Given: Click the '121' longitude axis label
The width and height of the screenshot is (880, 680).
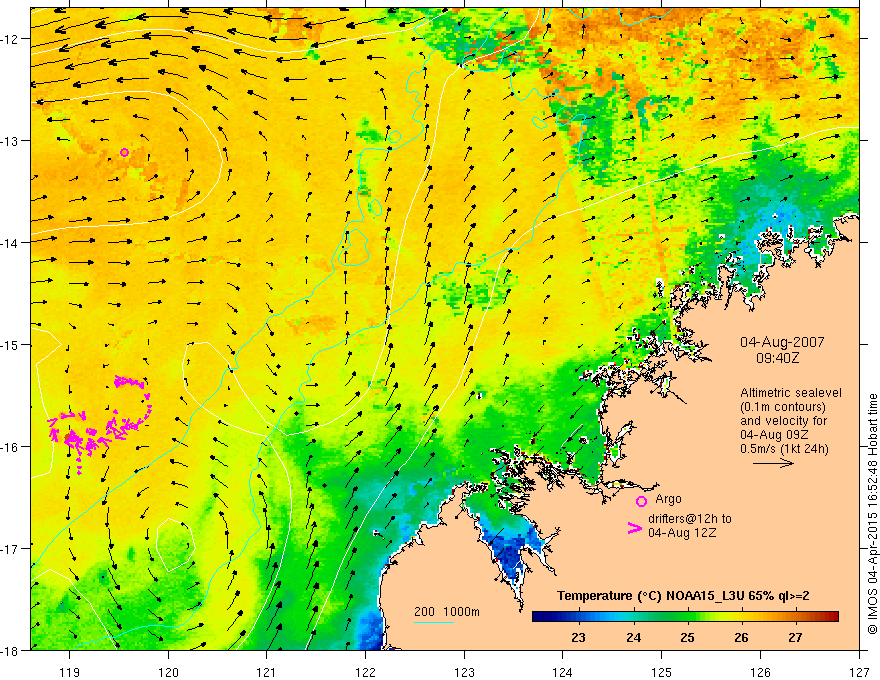Looking at the screenshot, I should coord(267,672).
